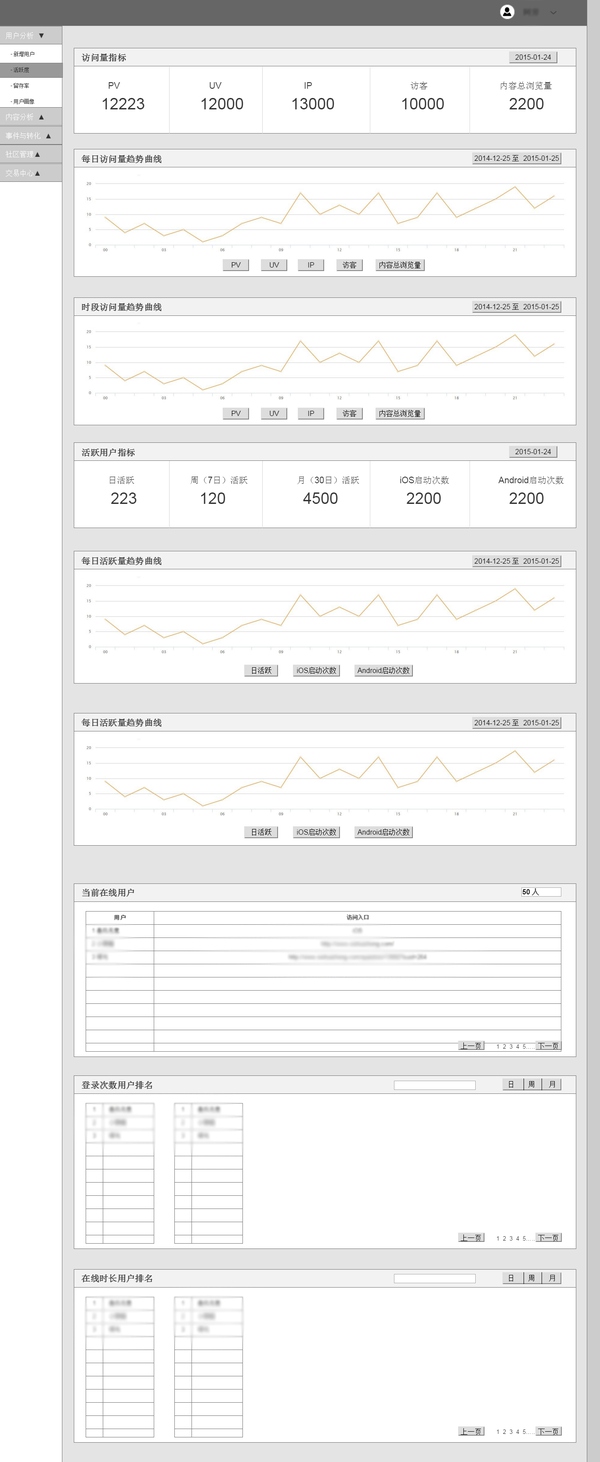Switch 登录次数用户排名 to 周 view
This screenshot has width=600, height=1462.
point(532,1084)
